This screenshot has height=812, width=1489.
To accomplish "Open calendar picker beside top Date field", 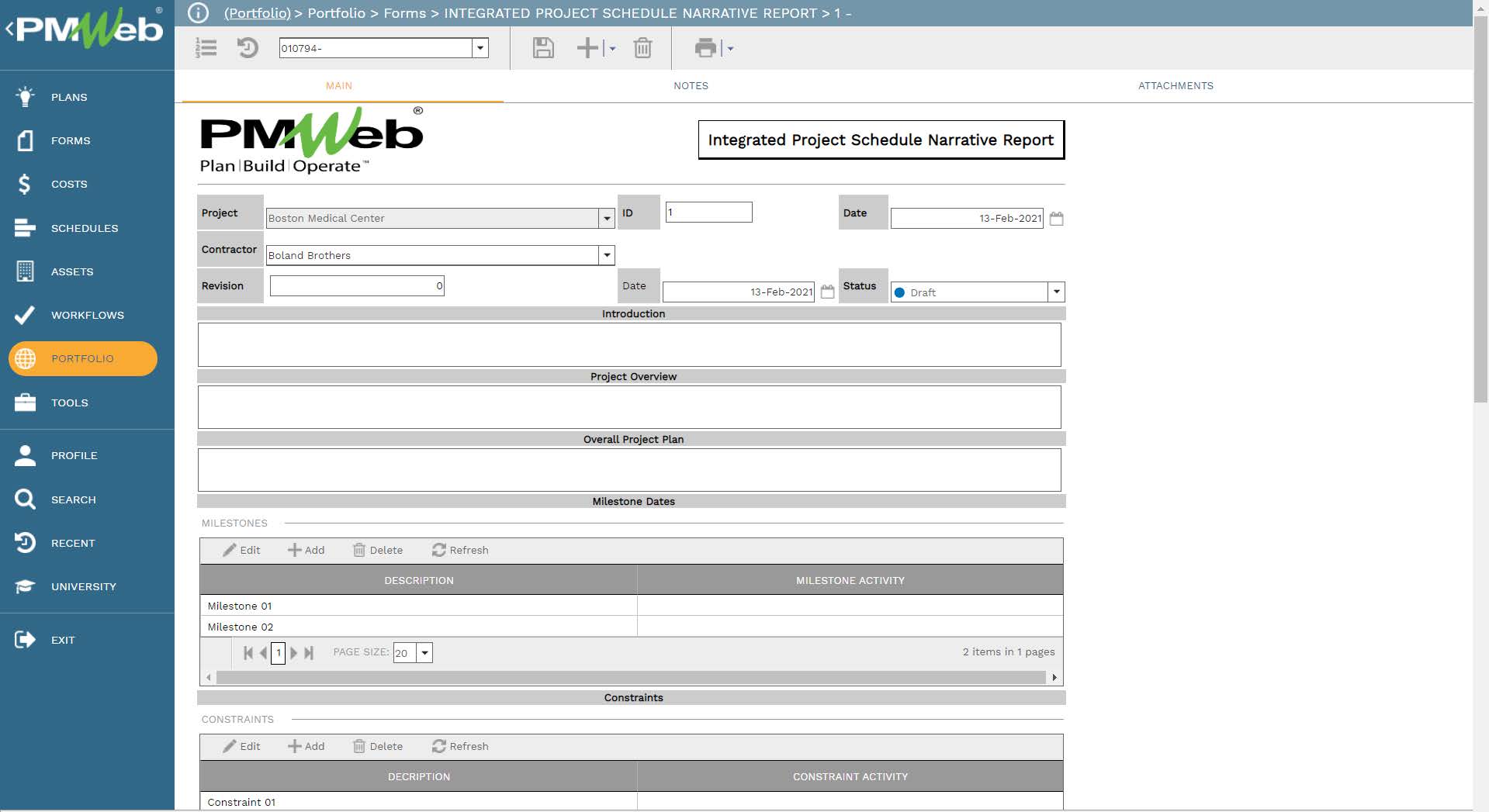I will click(x=1056, y=219).
